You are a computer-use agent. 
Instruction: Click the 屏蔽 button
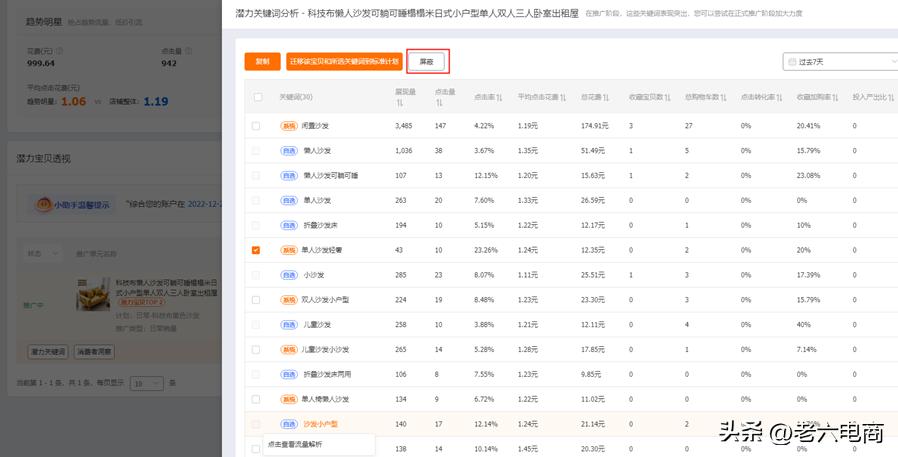click(x=426, y=61)
